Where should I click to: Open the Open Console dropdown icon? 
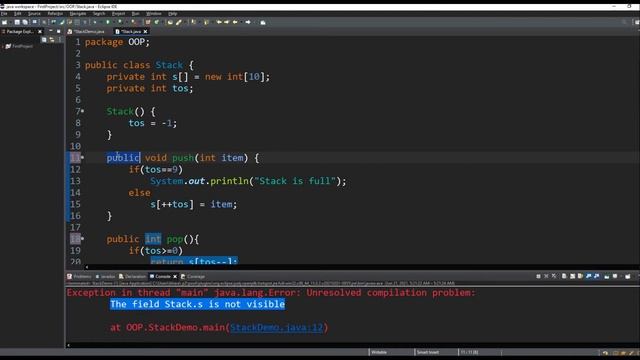[x=628, y=276]
